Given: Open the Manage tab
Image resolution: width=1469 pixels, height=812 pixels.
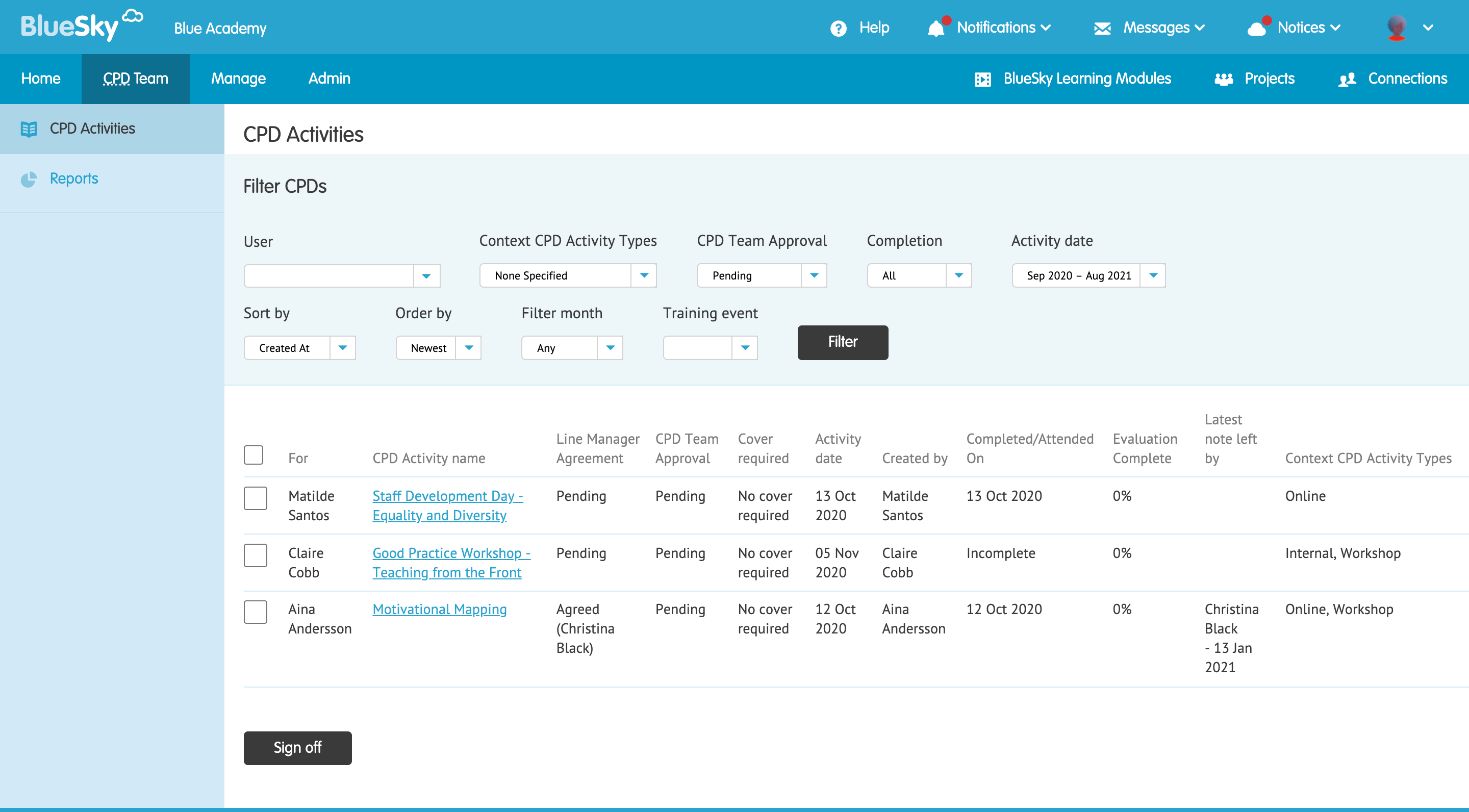Looking at the screenshot, I should point(238,79).
